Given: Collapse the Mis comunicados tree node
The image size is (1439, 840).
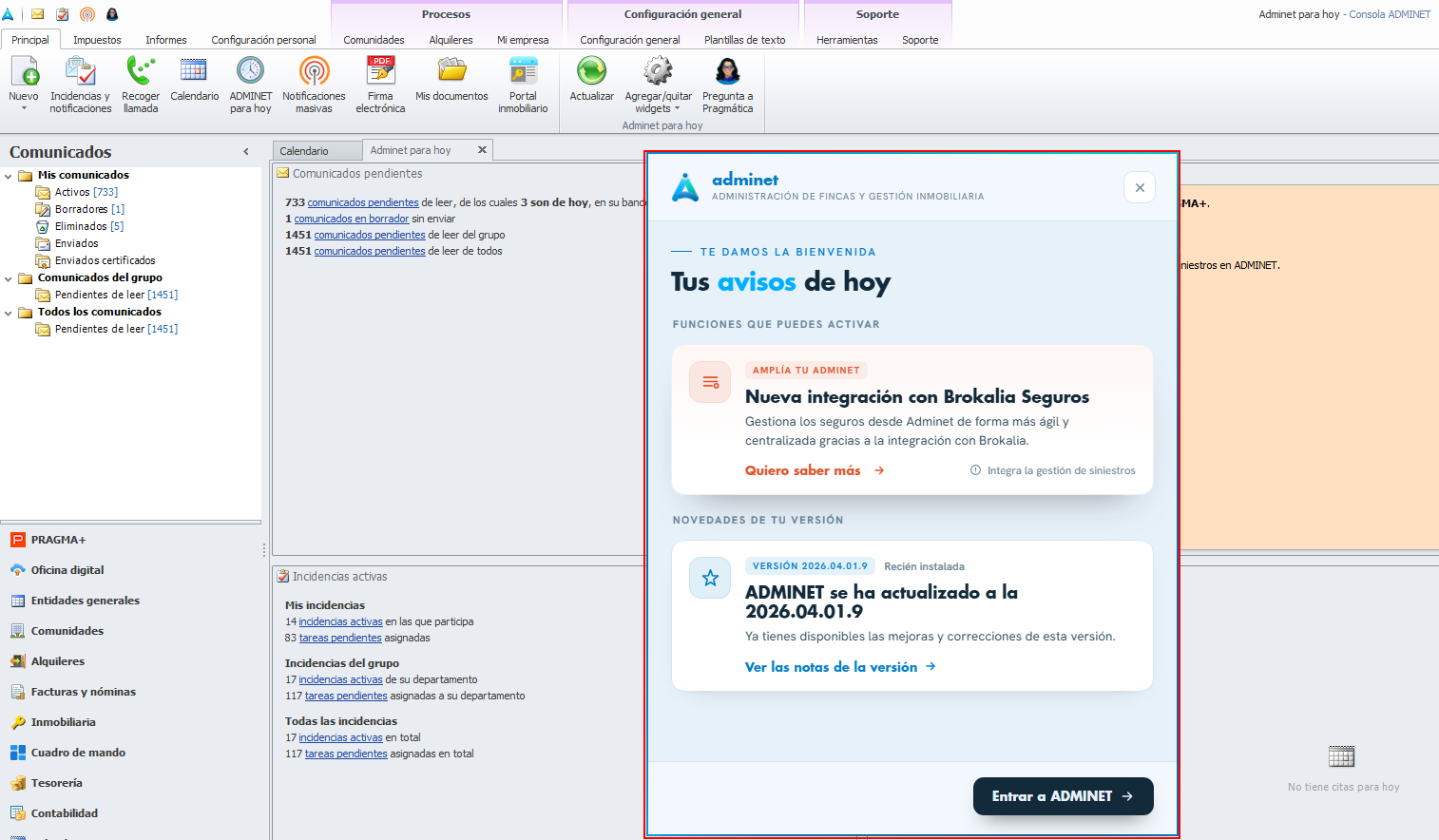Looking at the screenshot, I should (9, 176).
